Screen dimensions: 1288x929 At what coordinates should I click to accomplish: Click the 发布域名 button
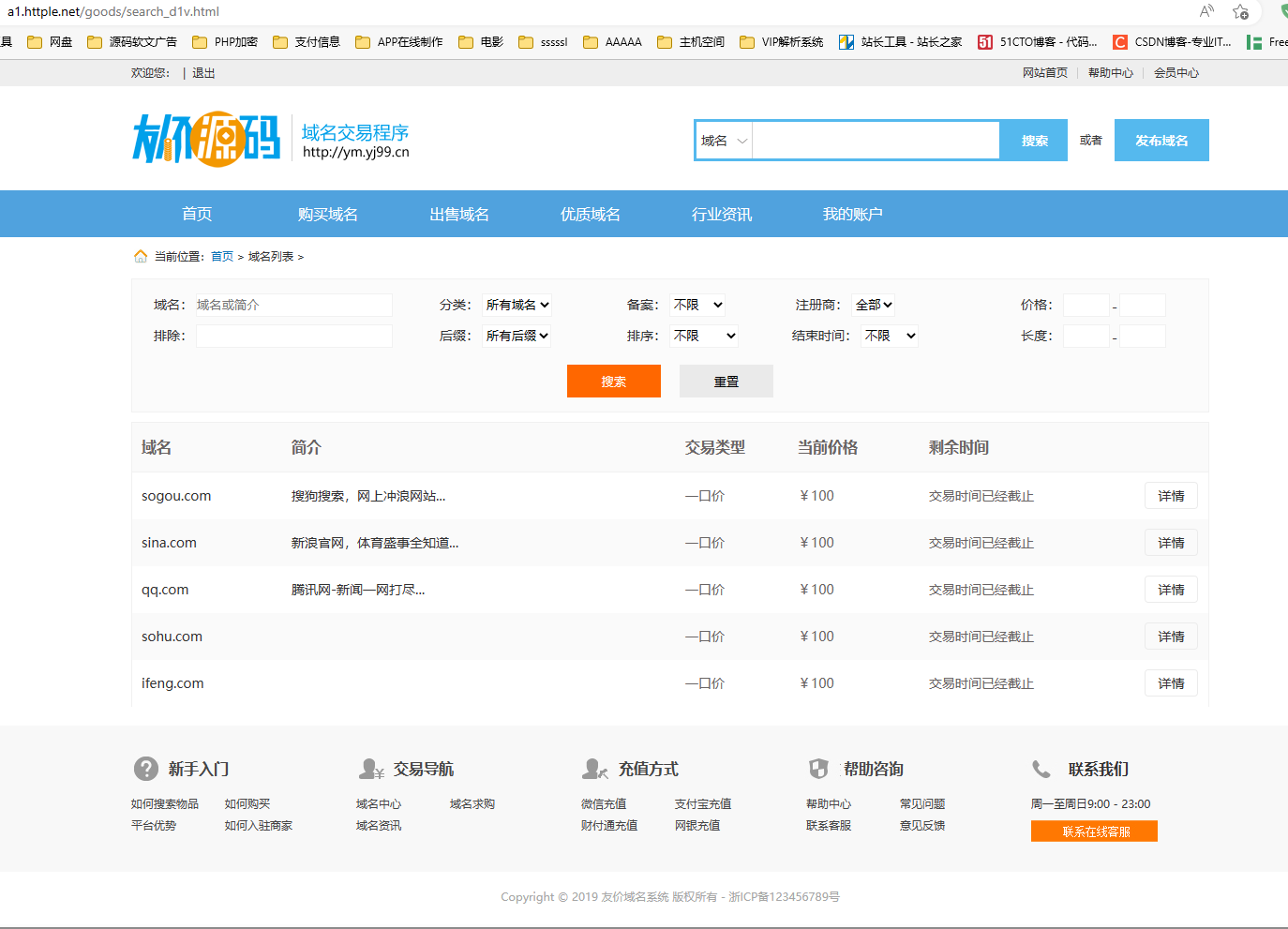1161,141
